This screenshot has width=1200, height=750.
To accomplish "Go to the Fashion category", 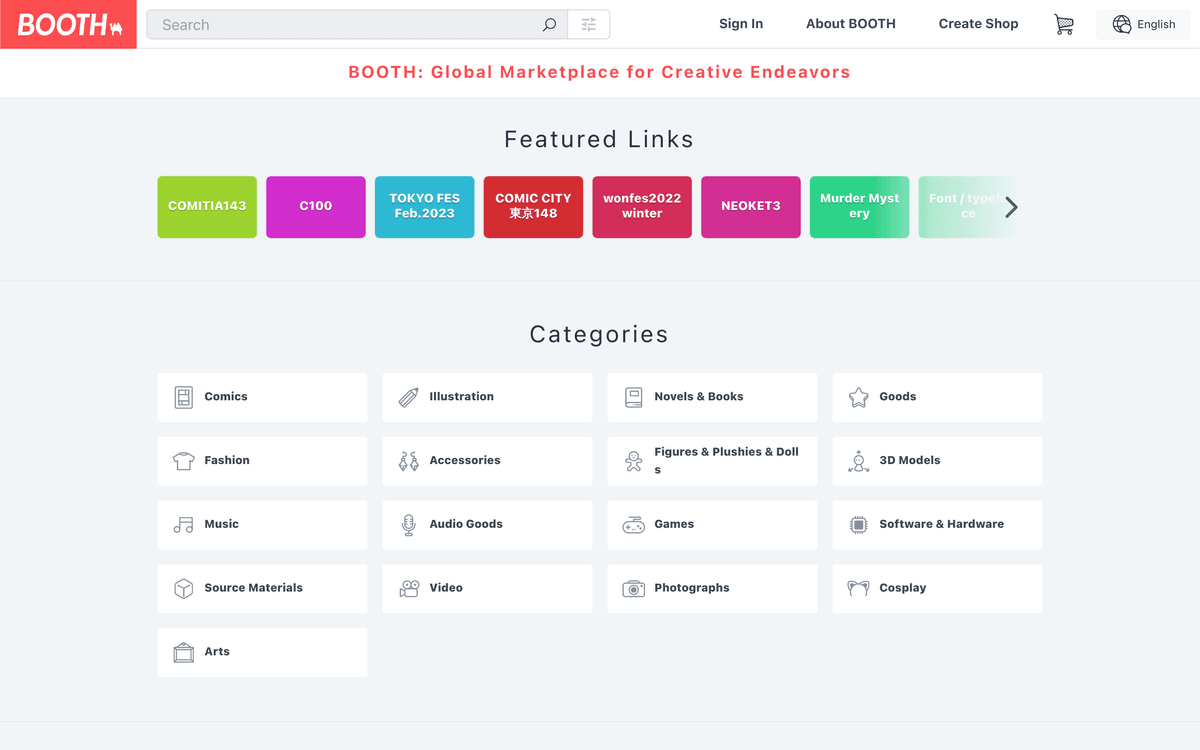I will (x=262, y=461).
